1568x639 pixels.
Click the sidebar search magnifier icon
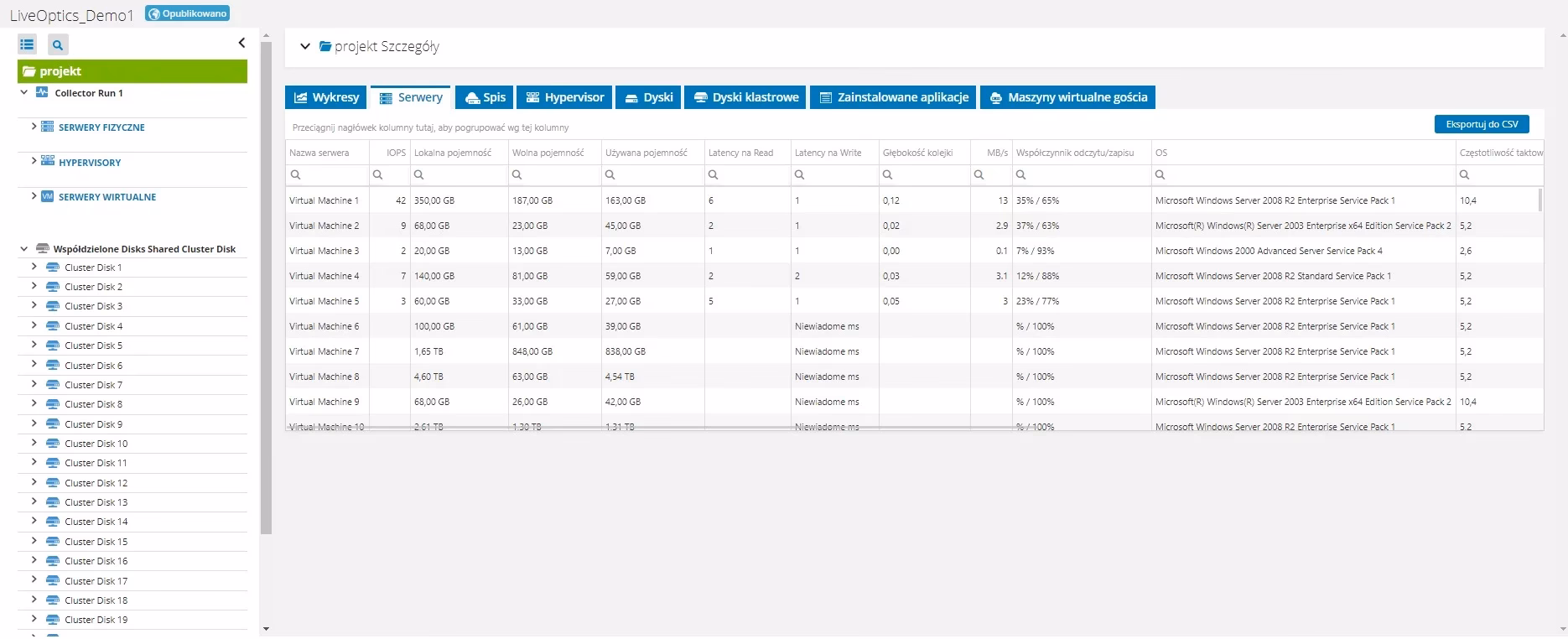tap(58, 44)
